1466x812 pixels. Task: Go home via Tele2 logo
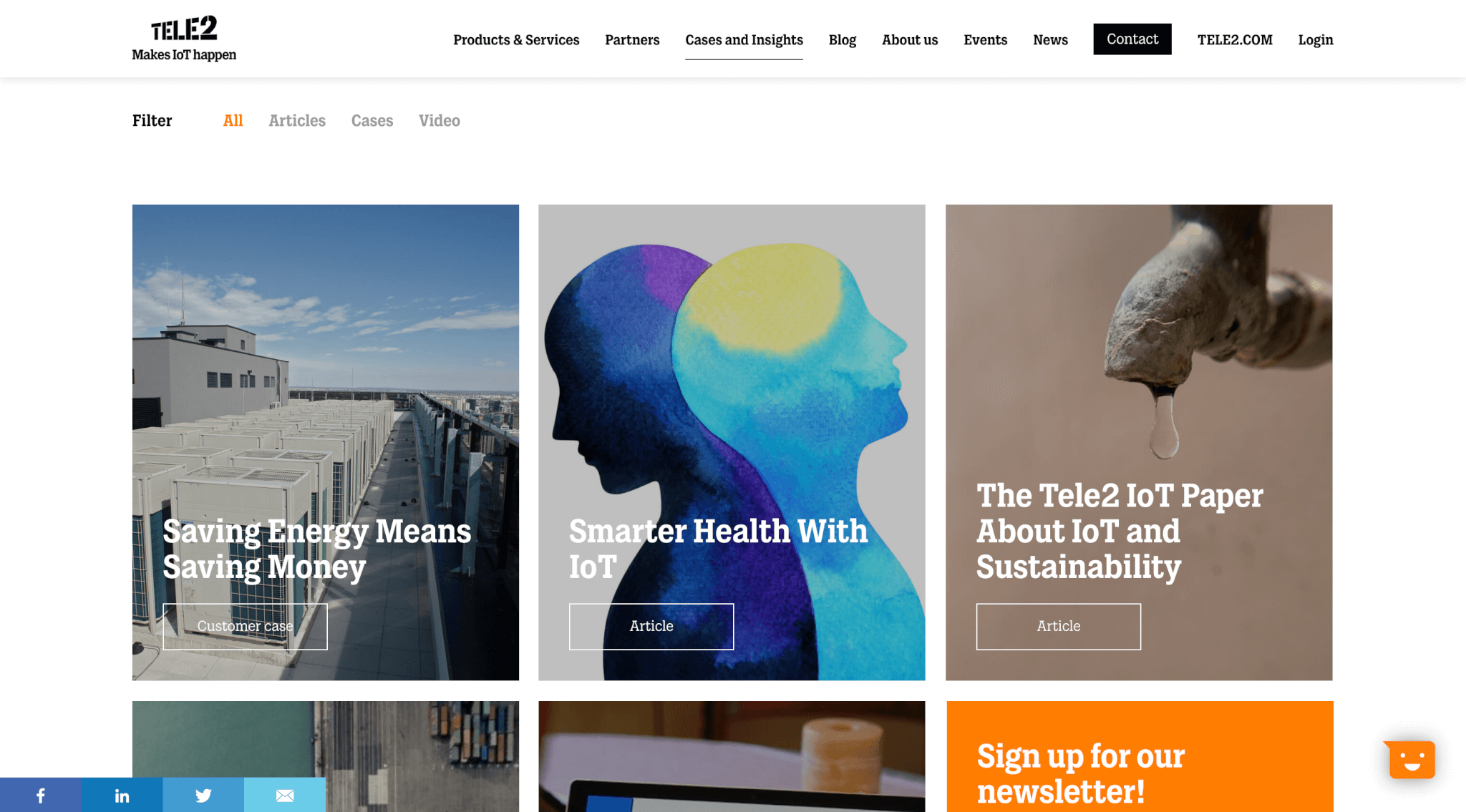point(184,39)
